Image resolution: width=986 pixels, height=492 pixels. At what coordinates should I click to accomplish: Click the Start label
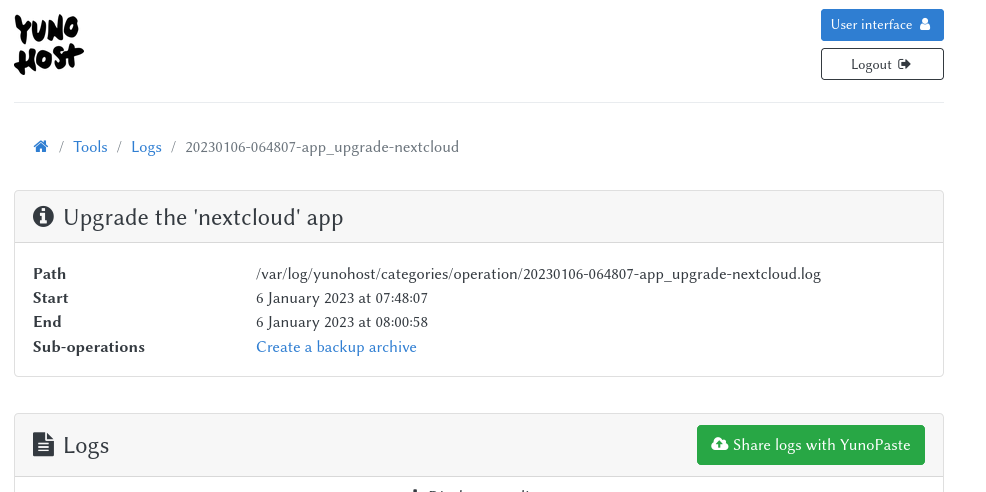coord(50,298)
